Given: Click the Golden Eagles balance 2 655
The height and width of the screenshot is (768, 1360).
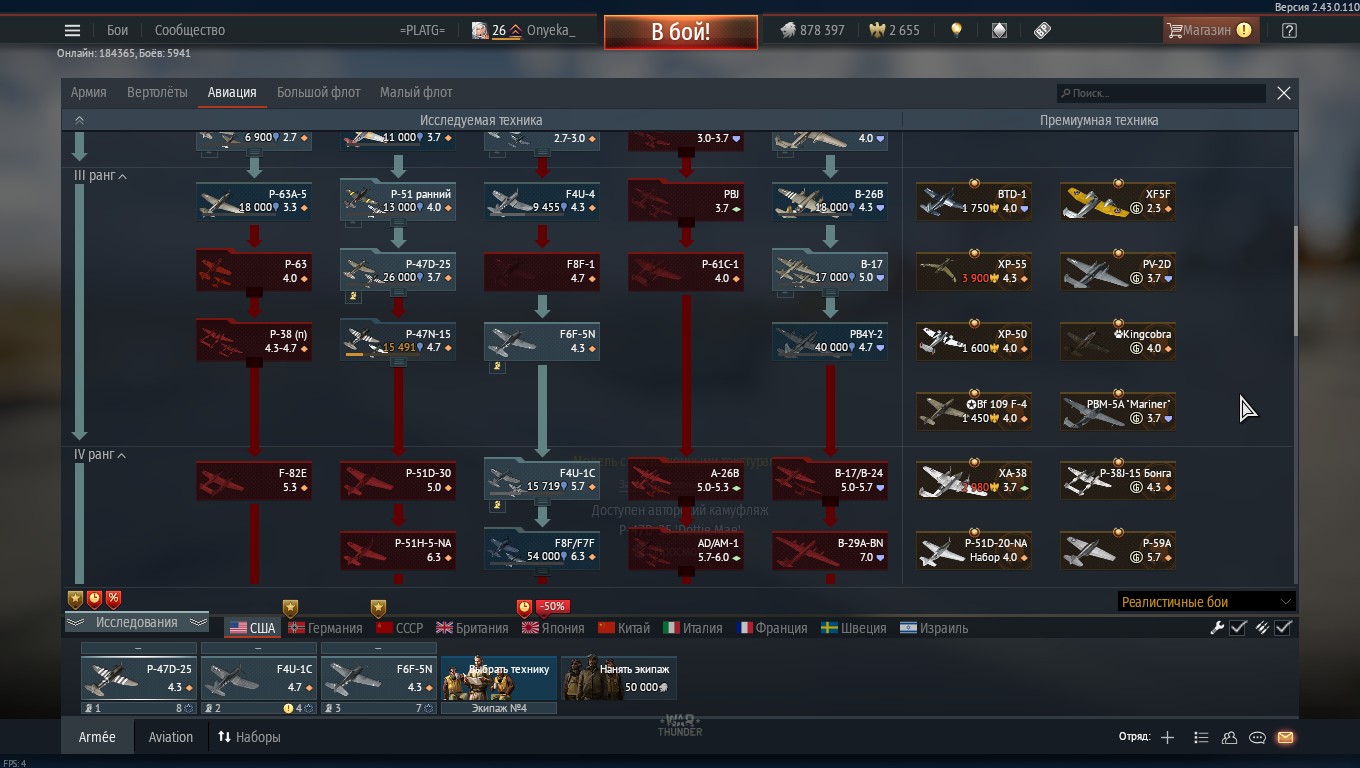Looking at the screenshot, I should [895, 30].
